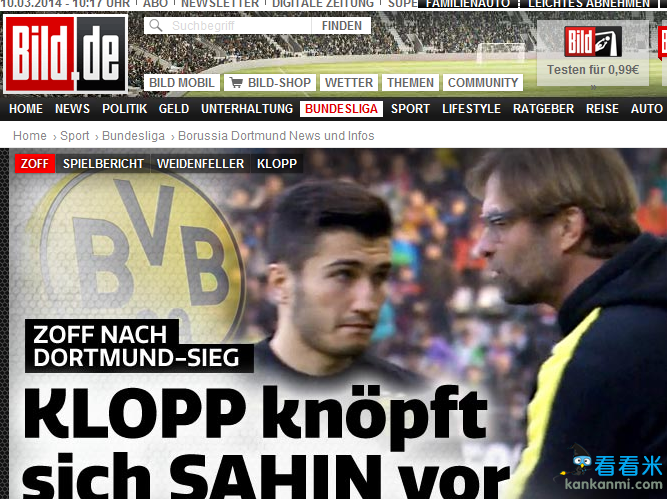Image resolution: width=667 pixels, height=499 pixels.
Task: Open the LIFESTYLE navigation item
Action: pos(471,109)
